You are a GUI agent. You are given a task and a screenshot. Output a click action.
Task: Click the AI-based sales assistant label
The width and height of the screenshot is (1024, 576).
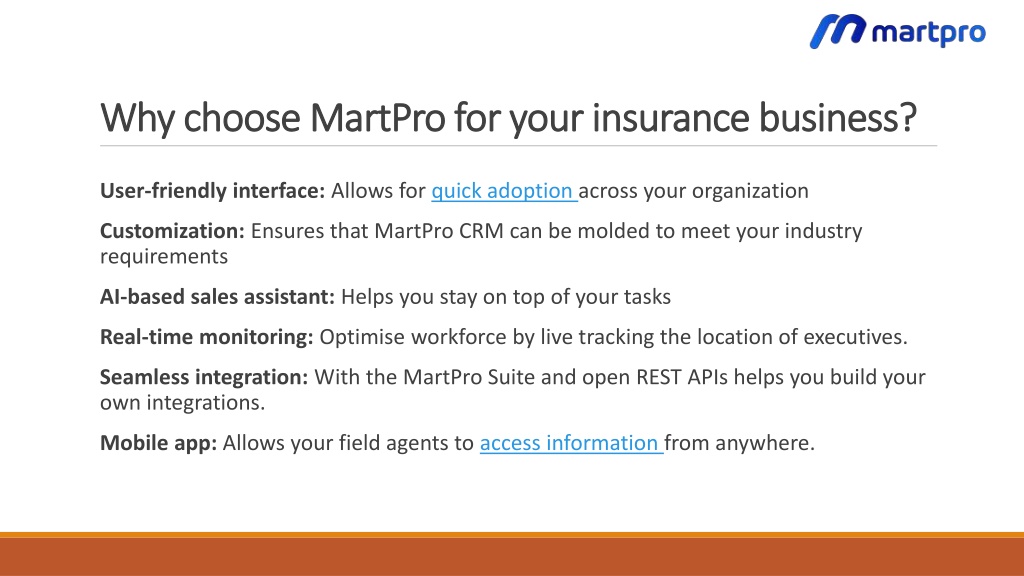click(x=217, y=296)
